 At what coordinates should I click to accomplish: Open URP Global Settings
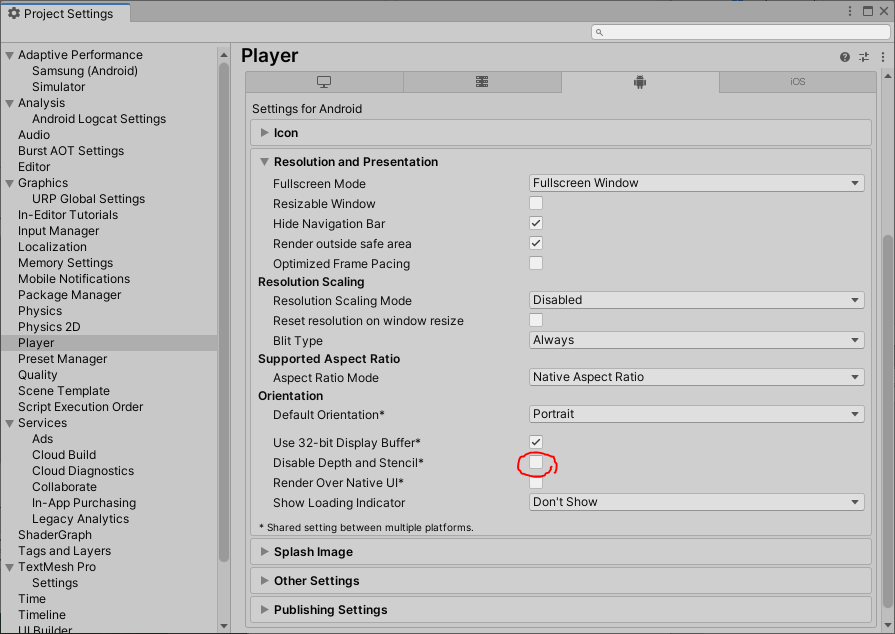click(88, 199)
